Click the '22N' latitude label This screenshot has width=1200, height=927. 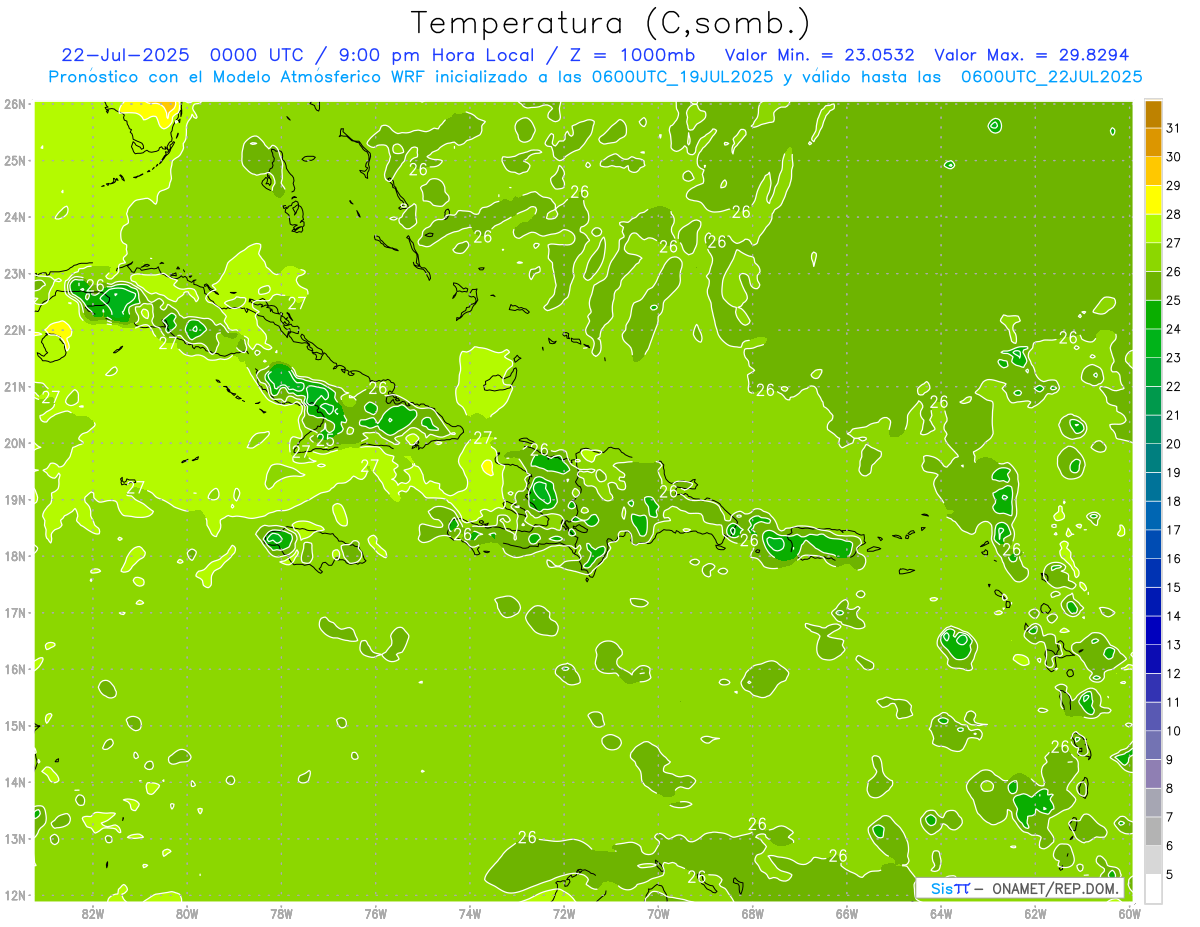click(x=15, y=330)
